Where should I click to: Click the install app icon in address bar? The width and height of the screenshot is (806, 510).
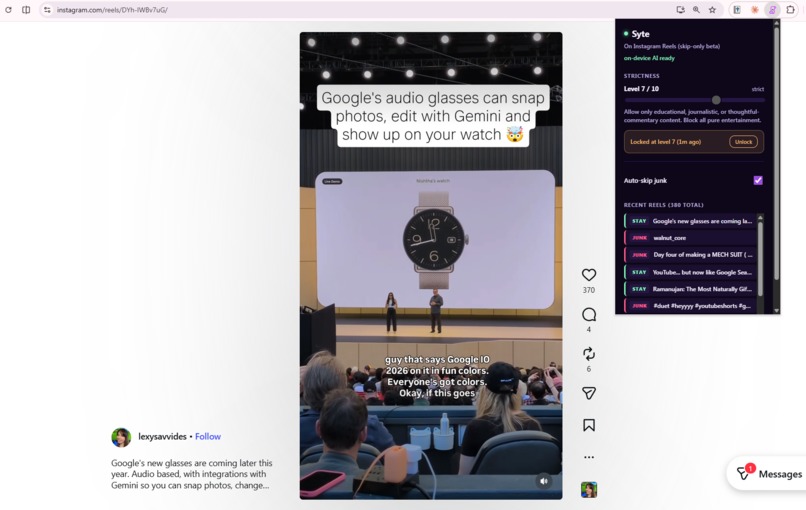tap(681, 10)
